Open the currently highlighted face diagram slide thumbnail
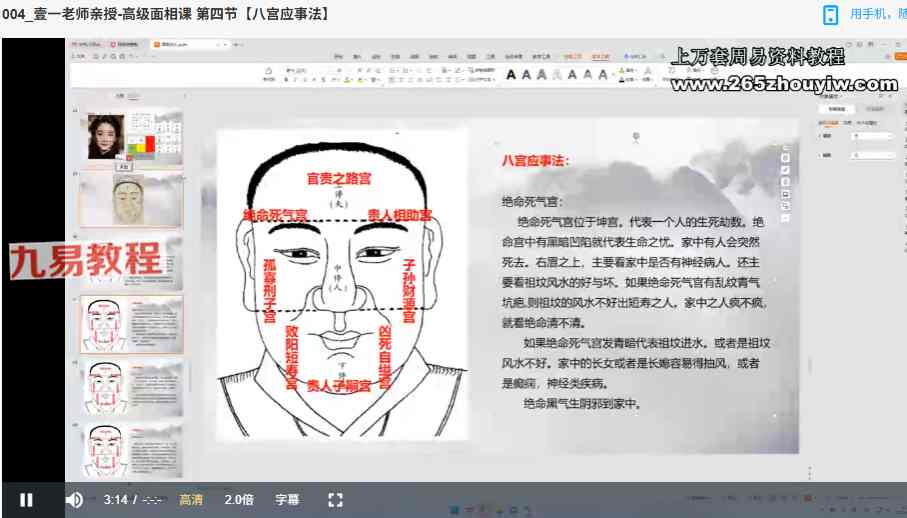Image resolution: width=907 pixels, height=518 pixels. coord(131,323)
